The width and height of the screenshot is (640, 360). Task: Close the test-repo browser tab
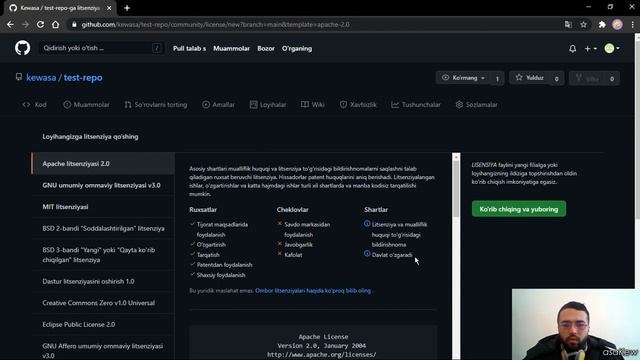pyautogui.click(x=109, y=8)
